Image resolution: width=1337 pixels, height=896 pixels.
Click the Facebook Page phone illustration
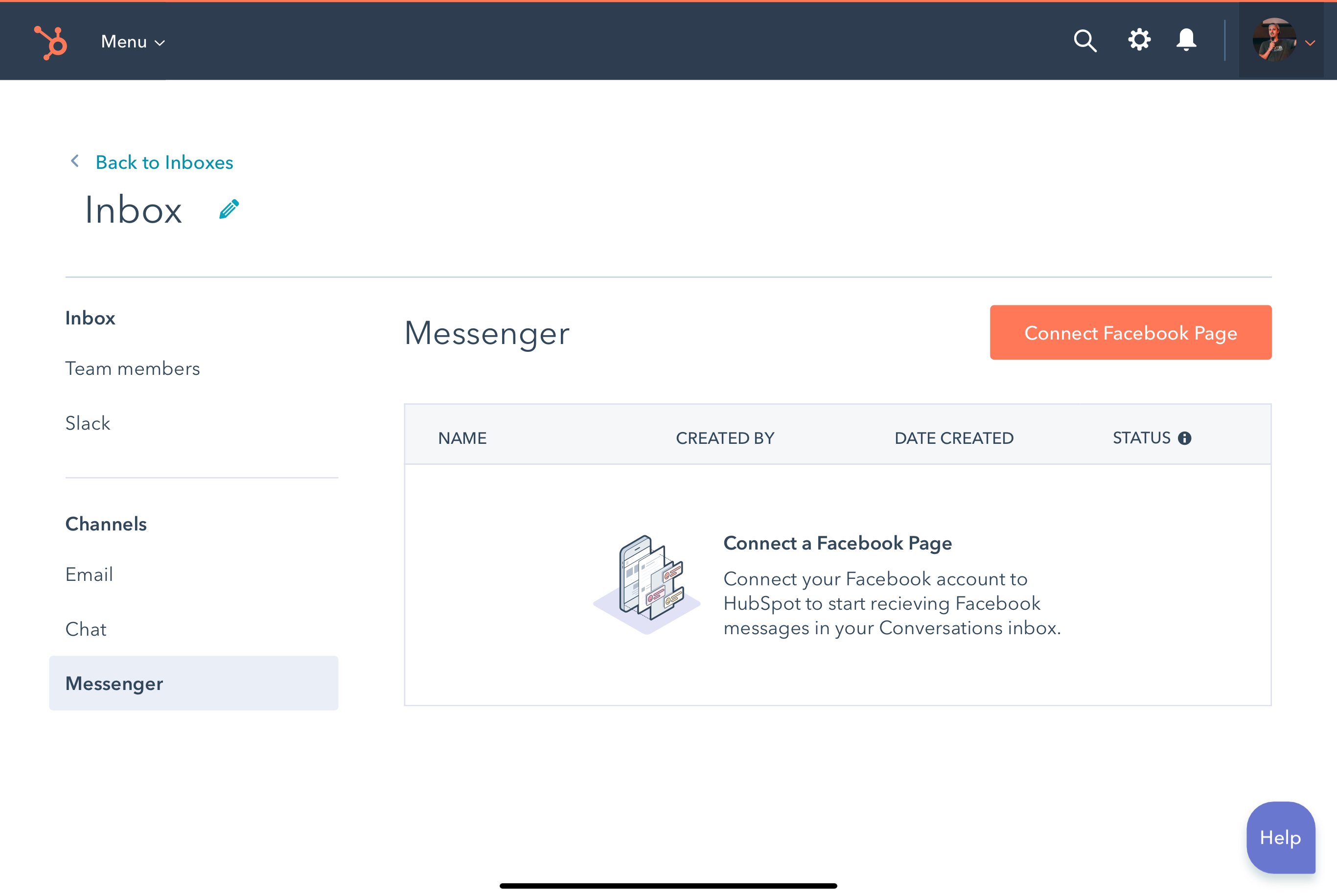click(x=647, y=585)
